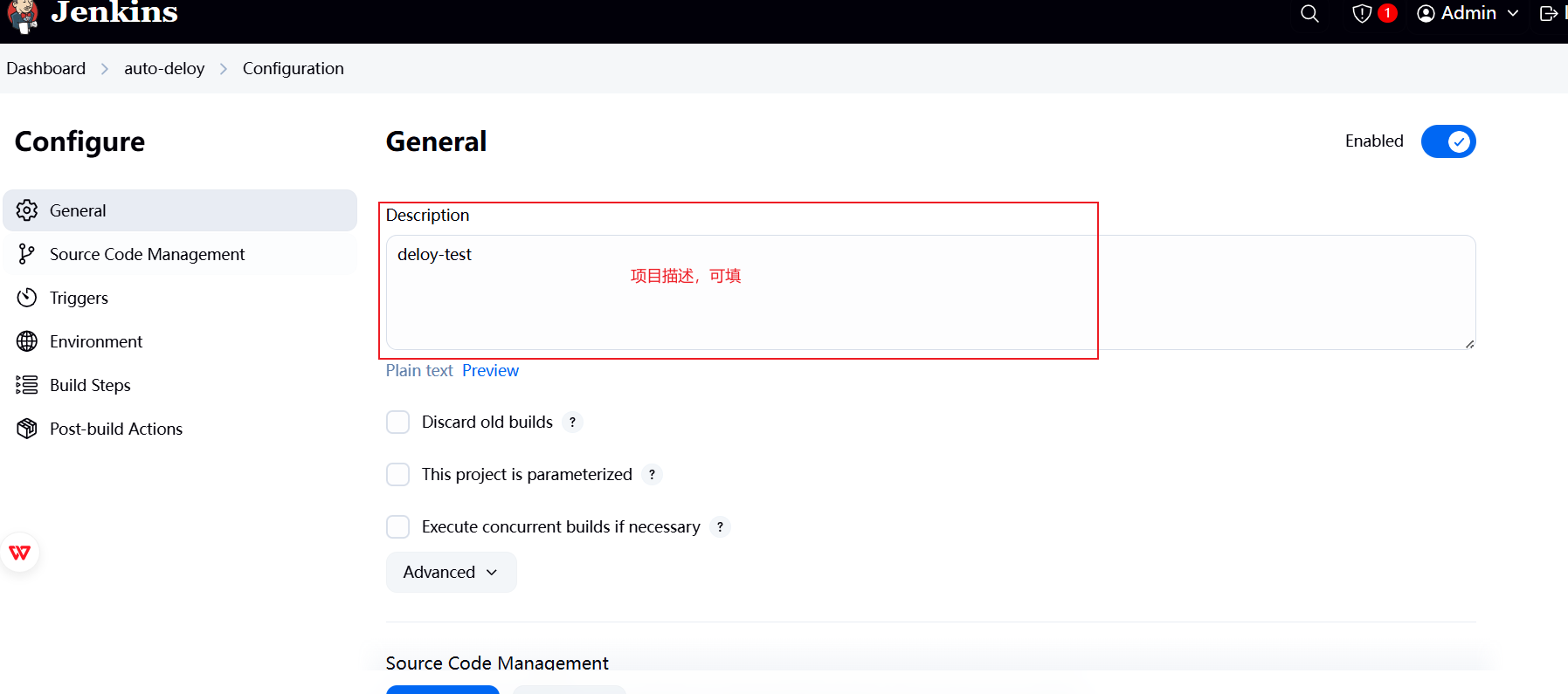This screenshot has height=694, width=1568.
Task: Tick Execute concurrent builds if necessary
Action: pyautogui.click(x=398, y=527)
